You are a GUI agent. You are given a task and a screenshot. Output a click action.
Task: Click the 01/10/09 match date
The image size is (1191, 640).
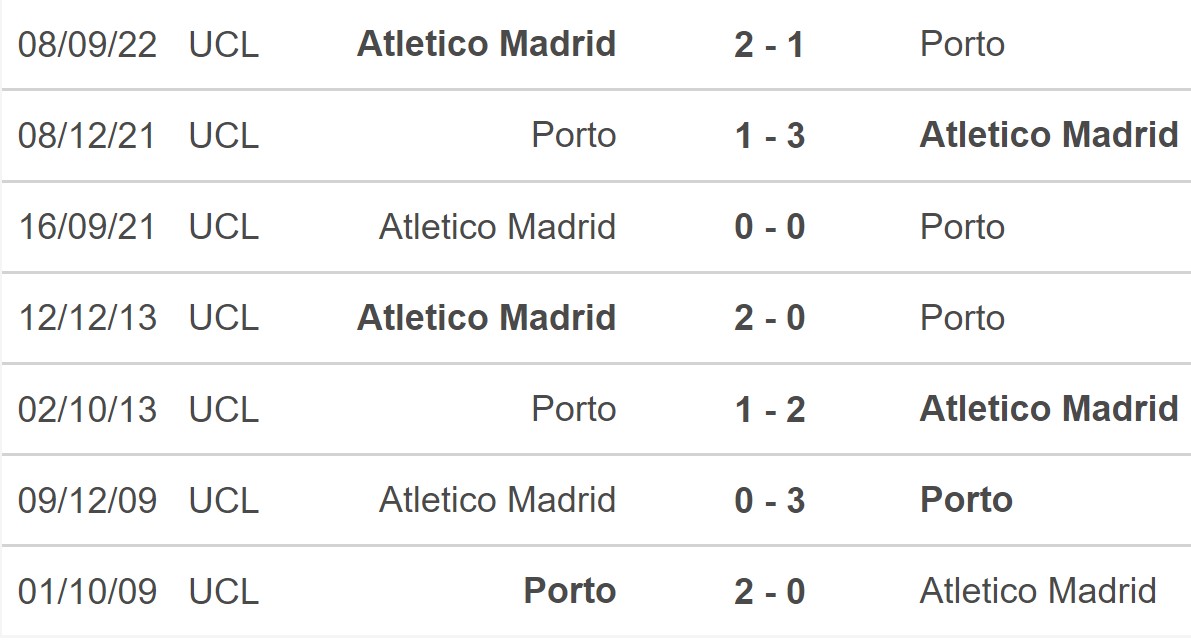coord(87,592)
